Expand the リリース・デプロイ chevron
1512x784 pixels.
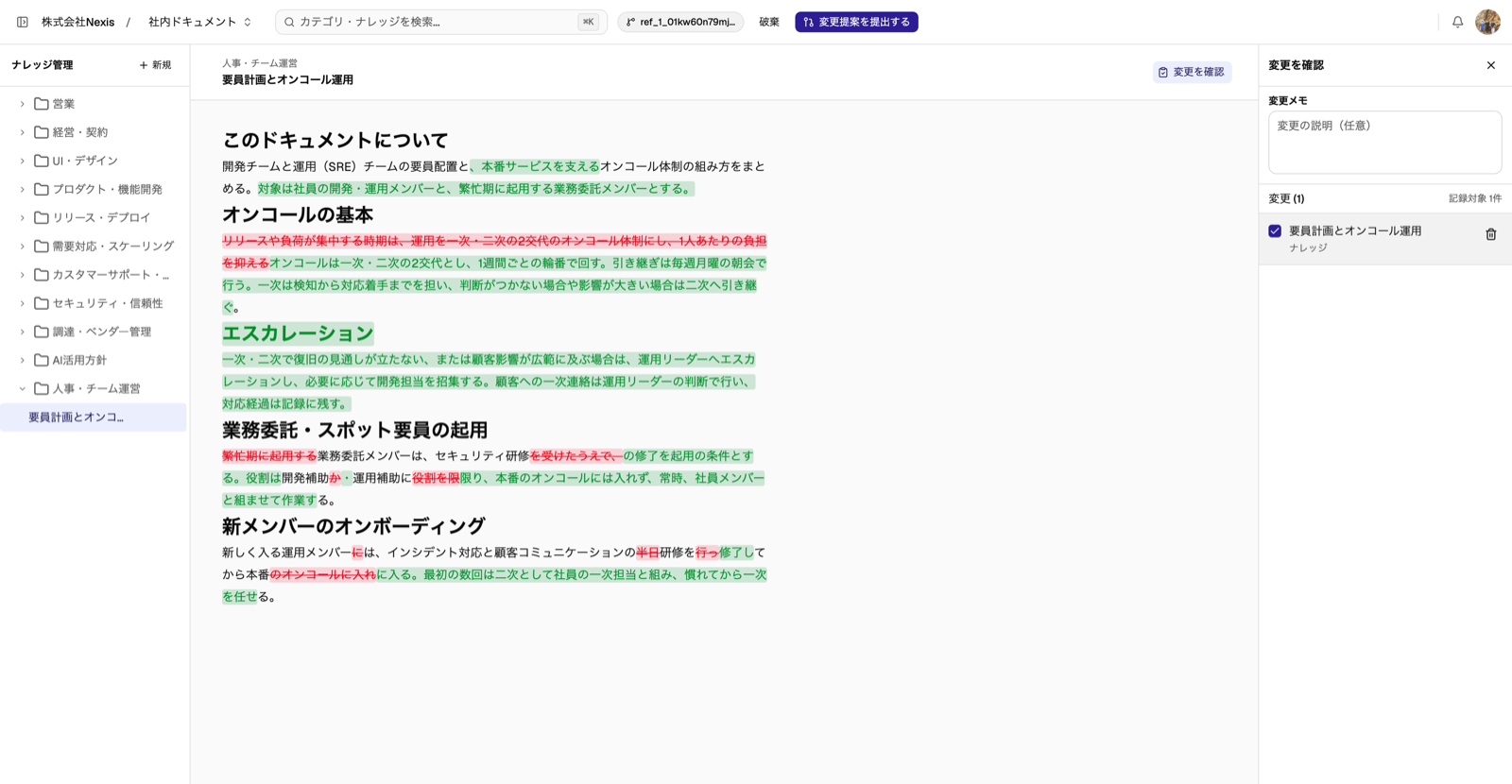coord(23,217)
